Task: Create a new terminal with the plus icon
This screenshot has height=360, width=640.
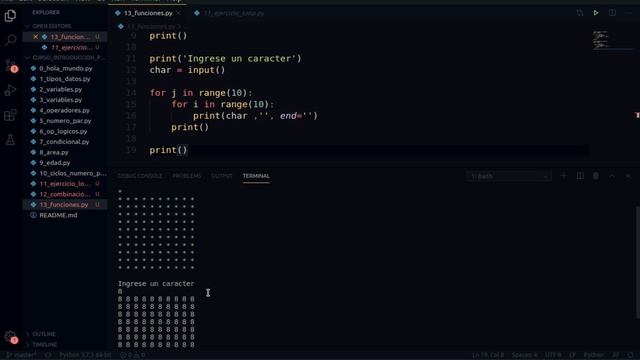Action: click(564, 176)
